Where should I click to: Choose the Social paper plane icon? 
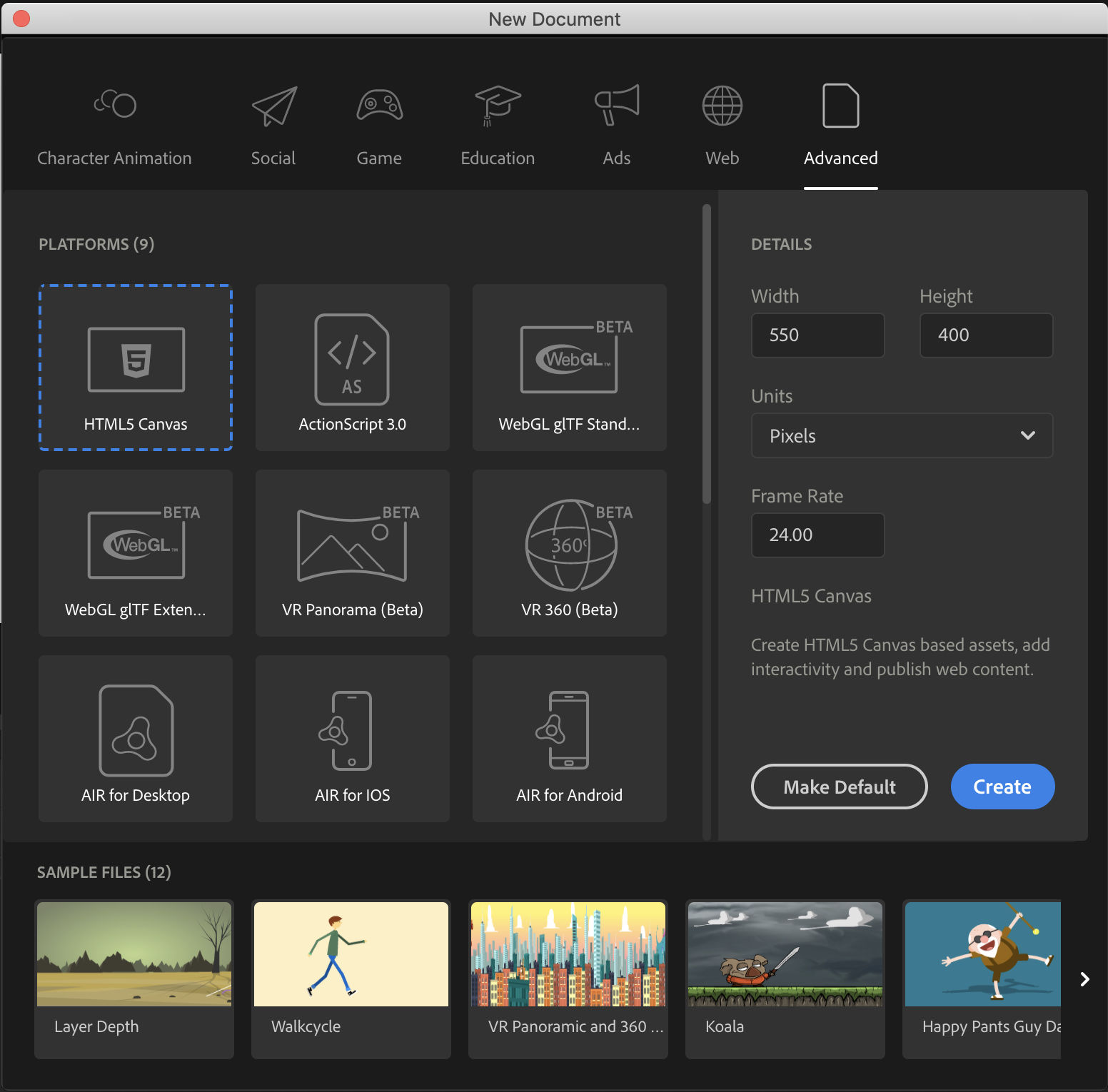274,106
